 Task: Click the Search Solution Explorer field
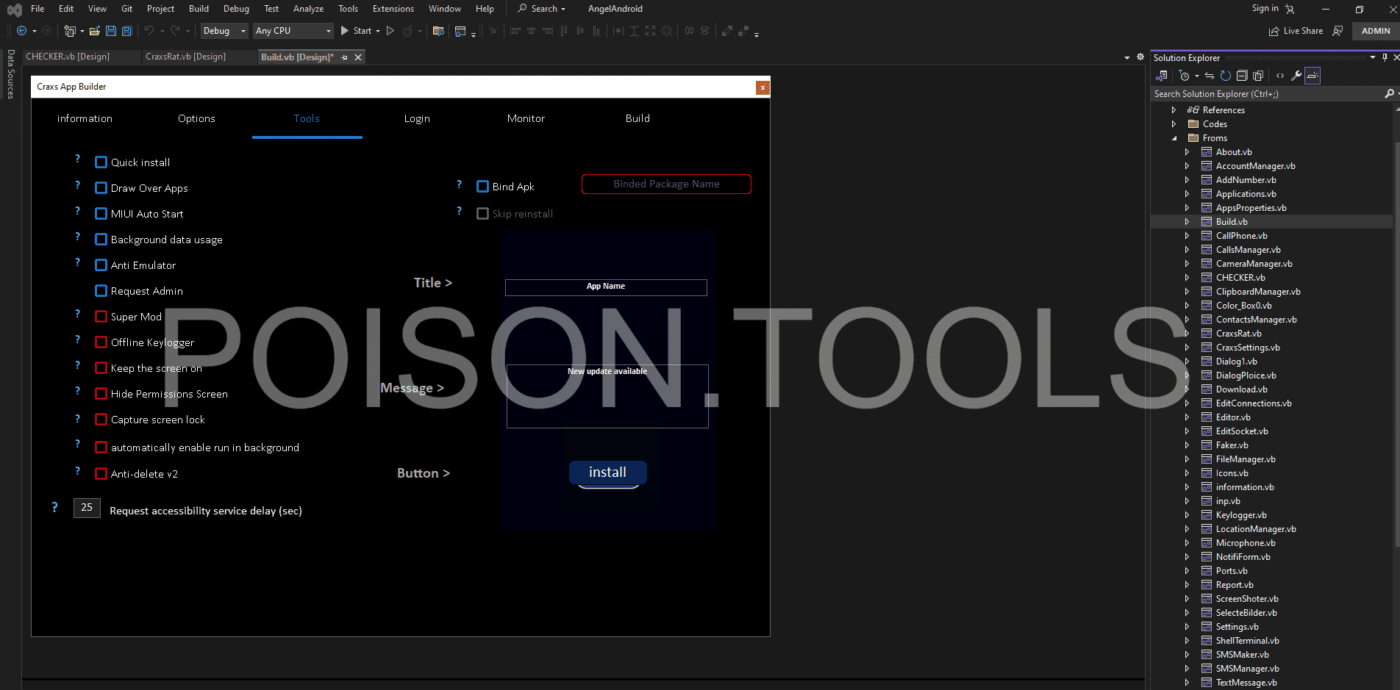[x=1268, y=94]
